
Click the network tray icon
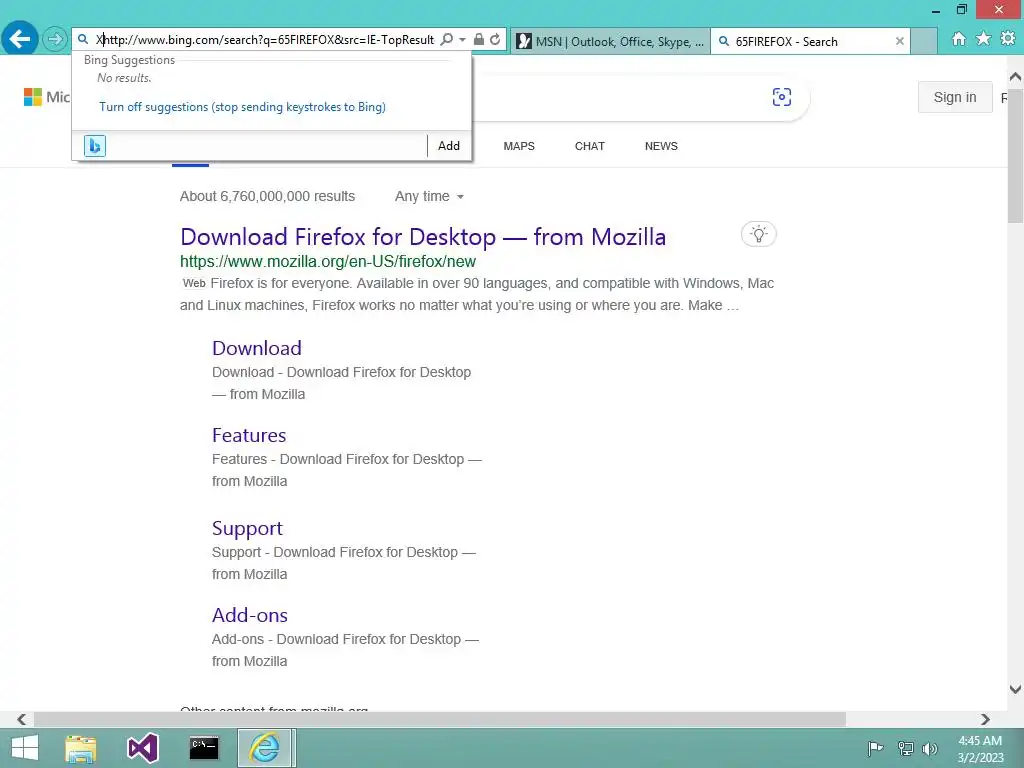[905, 748]
